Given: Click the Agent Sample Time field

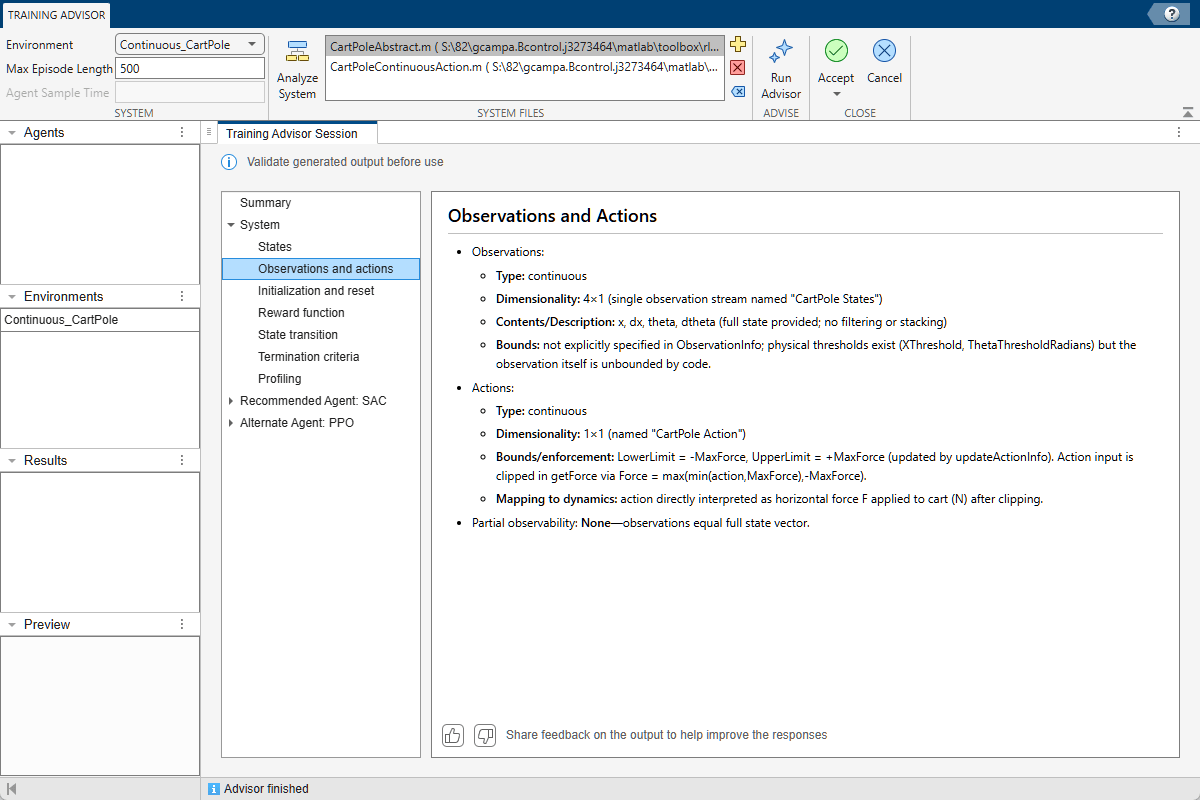Looking at the screenshot, I should click(x=190, y=92).
